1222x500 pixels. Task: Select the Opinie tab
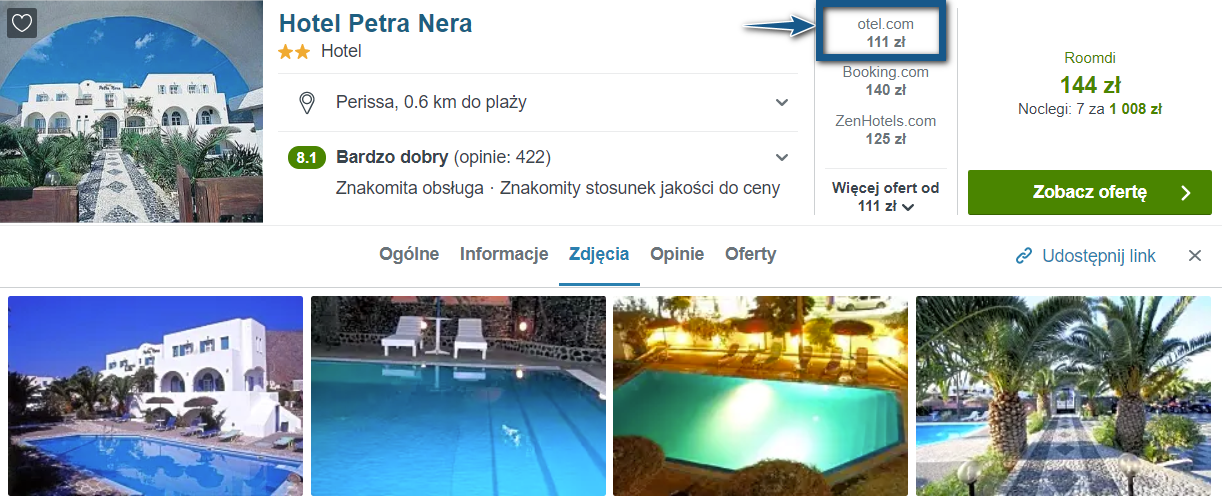(677, 254)
